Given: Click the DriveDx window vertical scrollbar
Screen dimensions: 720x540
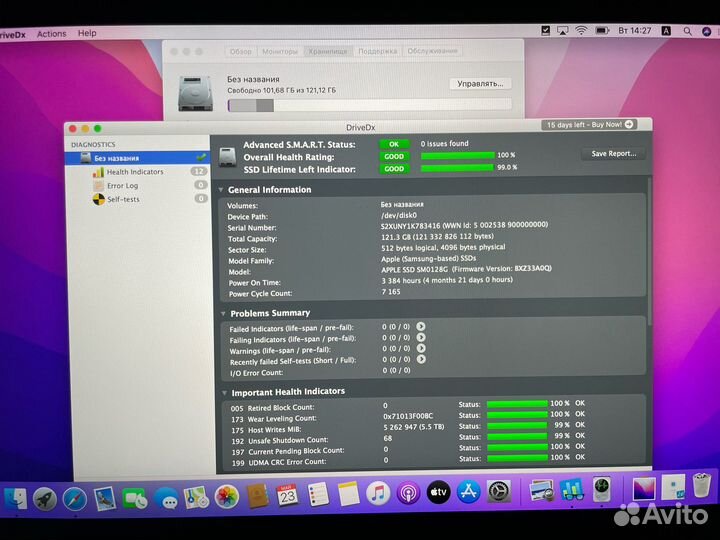Looking at the screenshot, I should [649, 252].
